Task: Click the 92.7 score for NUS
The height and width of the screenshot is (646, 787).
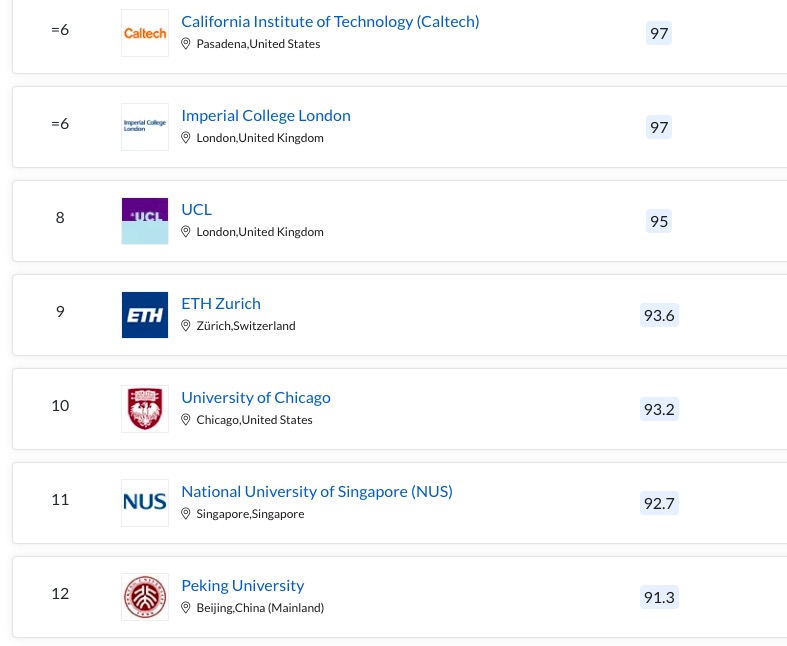Action: 659,504
